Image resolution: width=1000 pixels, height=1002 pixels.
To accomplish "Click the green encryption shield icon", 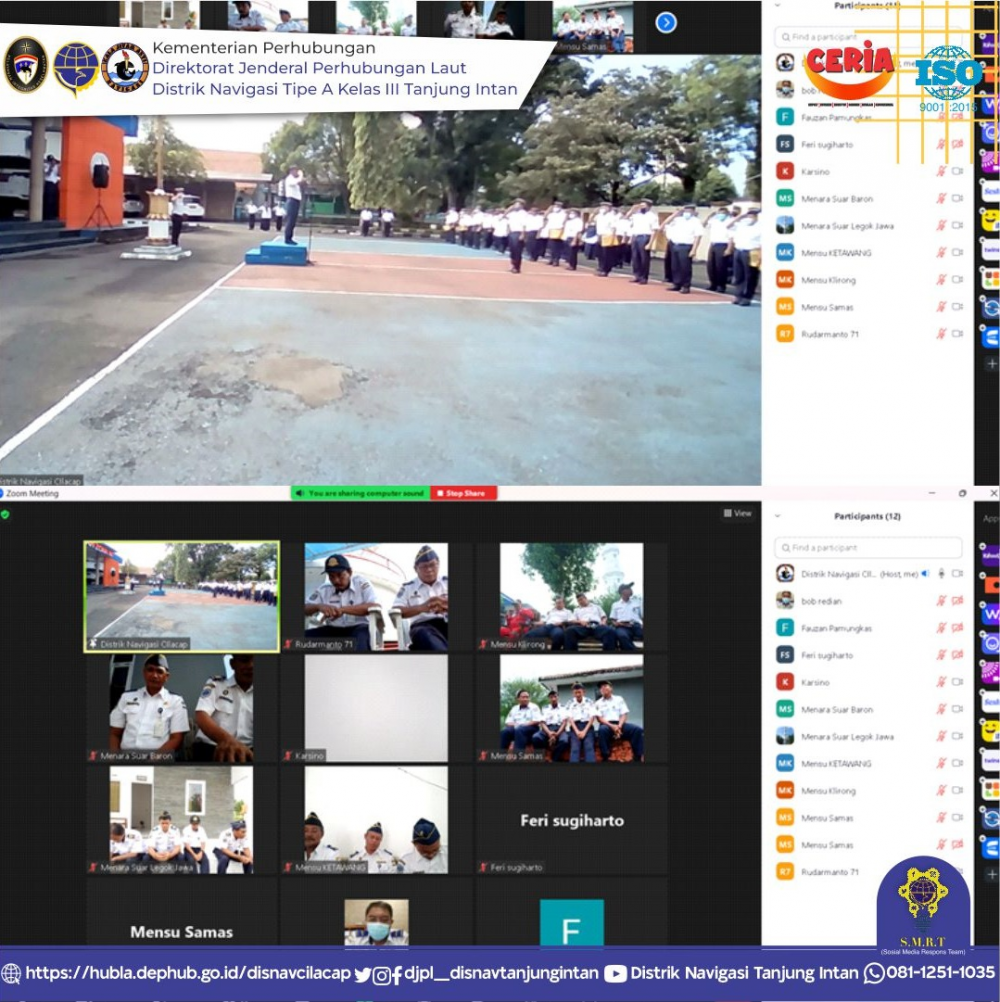I will (x=5, y=514).
